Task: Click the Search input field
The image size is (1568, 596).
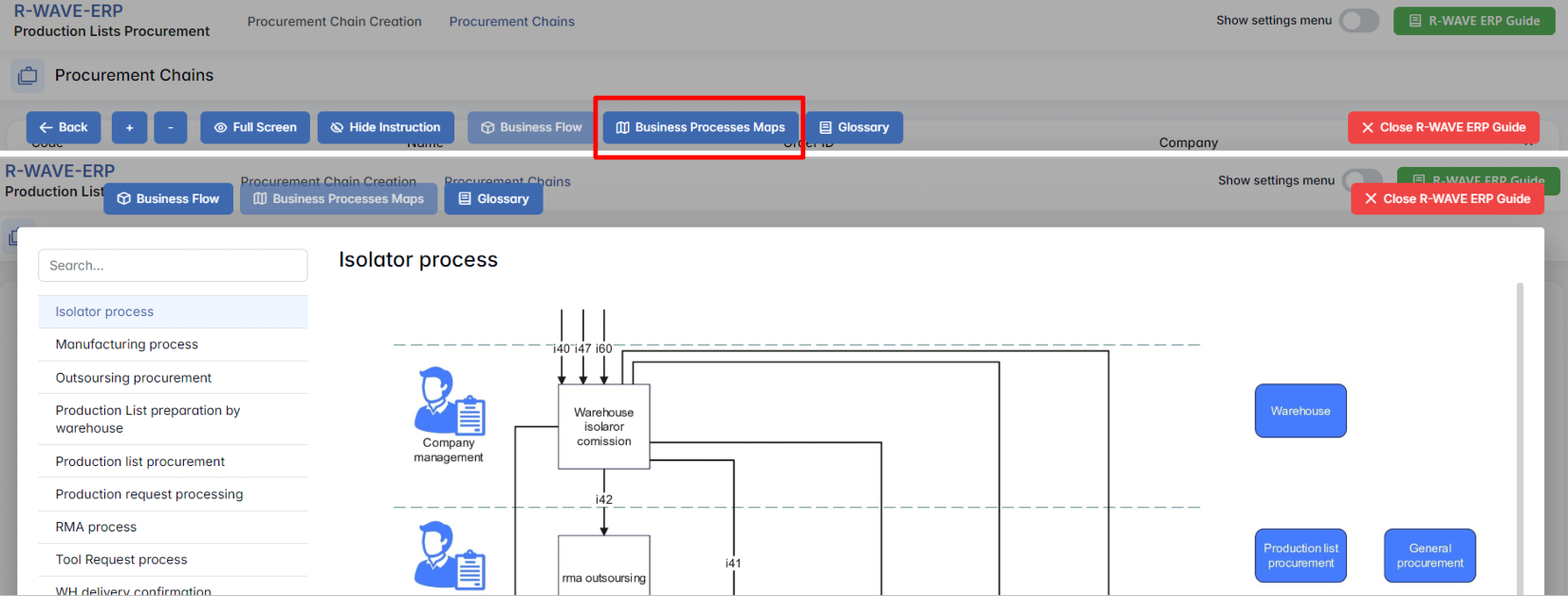Action: tap(173, 266)
